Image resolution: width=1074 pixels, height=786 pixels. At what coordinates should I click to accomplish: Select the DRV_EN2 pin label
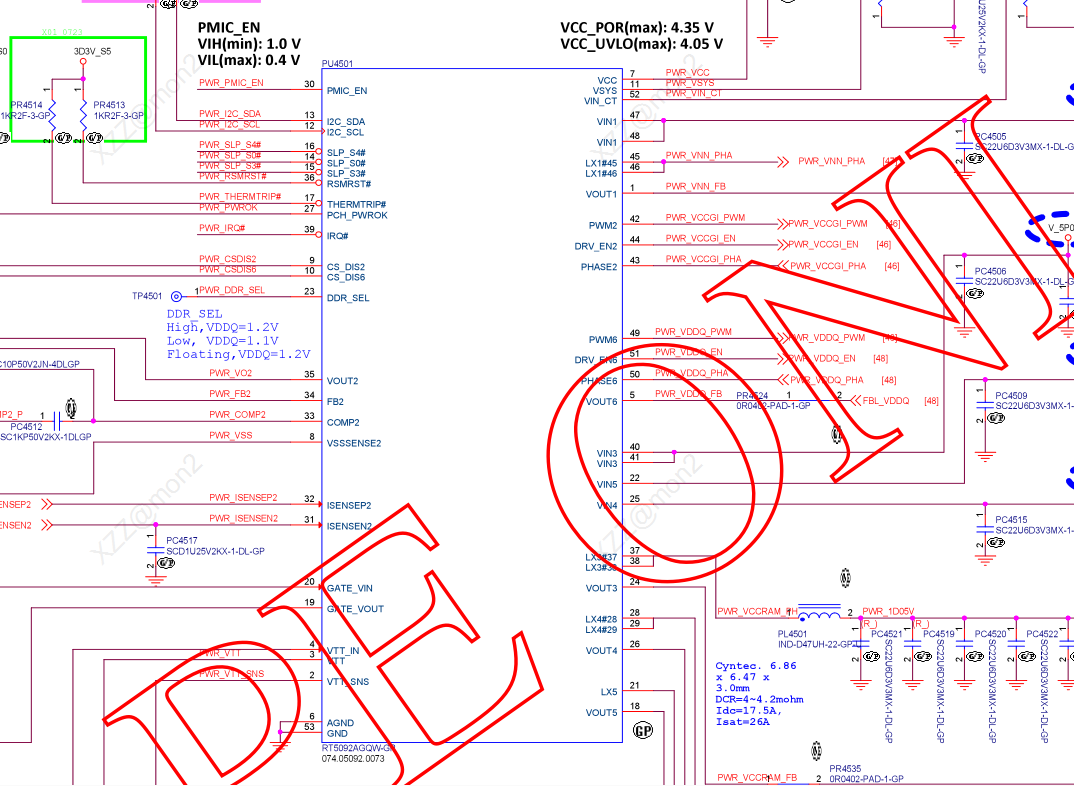pyautogui.click(x=596, y=246)
